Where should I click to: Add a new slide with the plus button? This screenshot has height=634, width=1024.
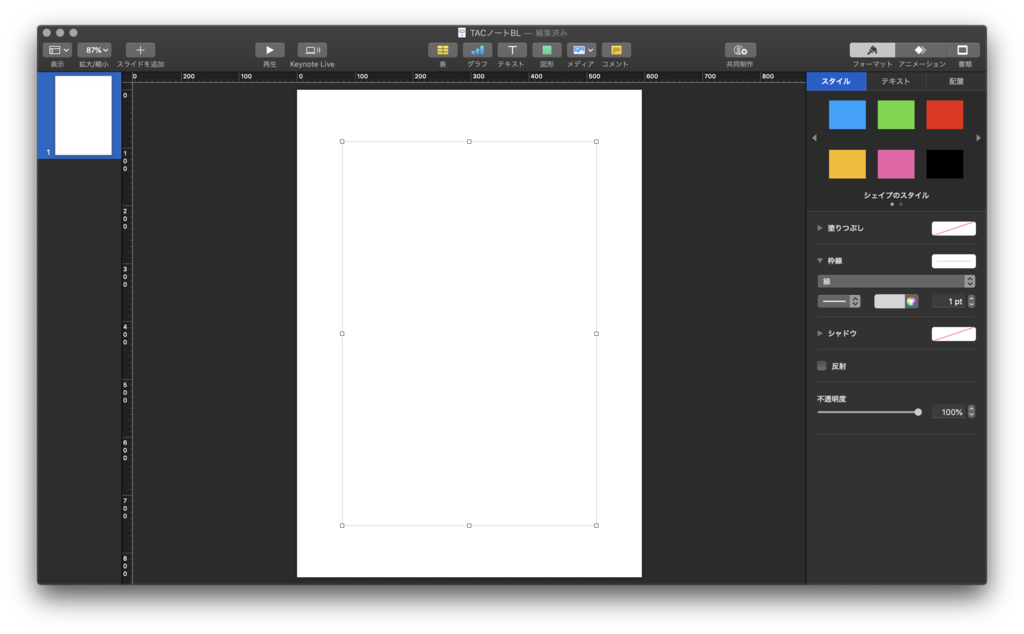140,50
